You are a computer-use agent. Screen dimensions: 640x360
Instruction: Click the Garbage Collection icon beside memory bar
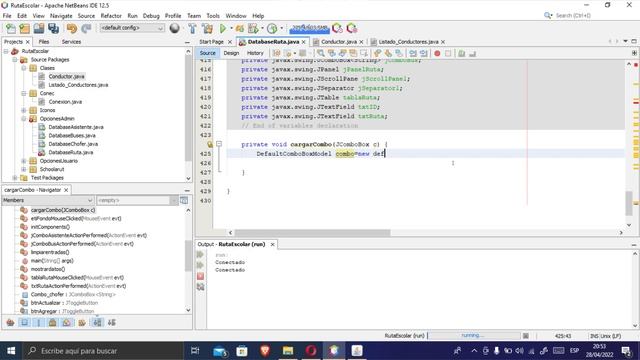point(338,28)
